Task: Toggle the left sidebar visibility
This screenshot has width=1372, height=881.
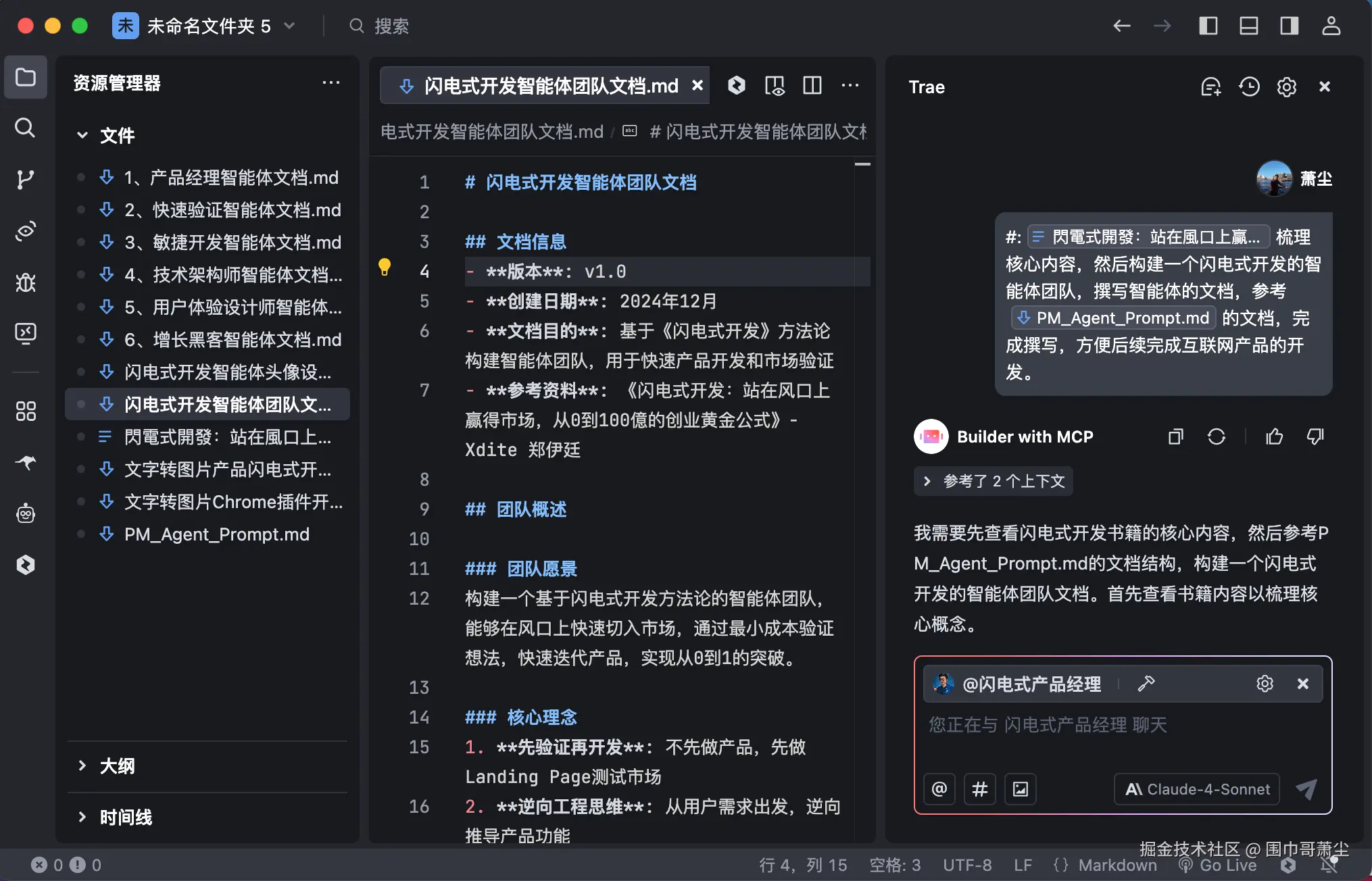Action: 1208,25
